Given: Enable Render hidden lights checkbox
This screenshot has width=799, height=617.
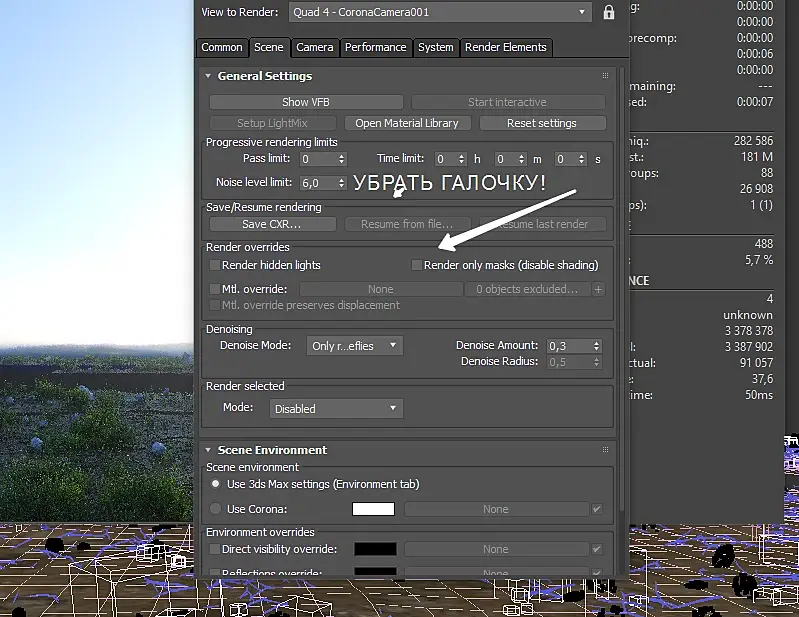Looking at the screenshot, I should pyautogui.click(x=215, y=265).
